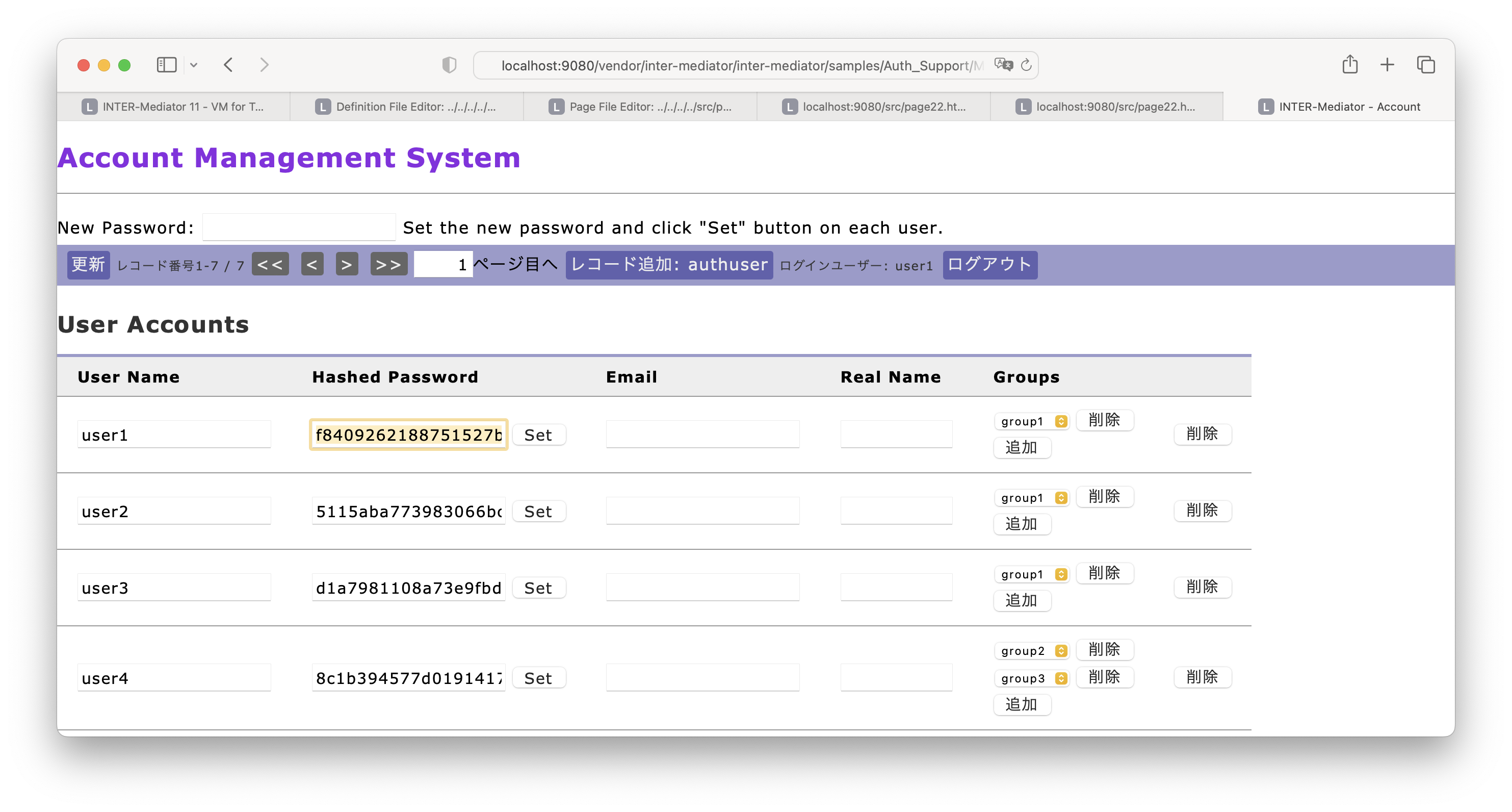This screenshot has height=812, width=1512.
Task: Click the user2 User Name field
Action: point(174,511)
